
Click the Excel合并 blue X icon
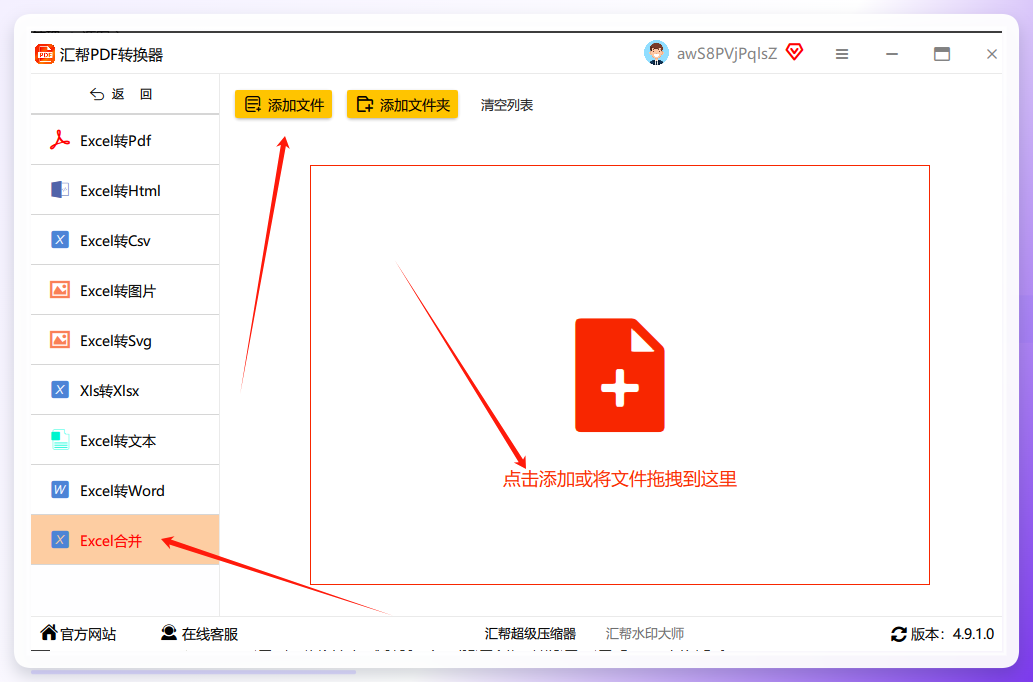click(60, 540)
